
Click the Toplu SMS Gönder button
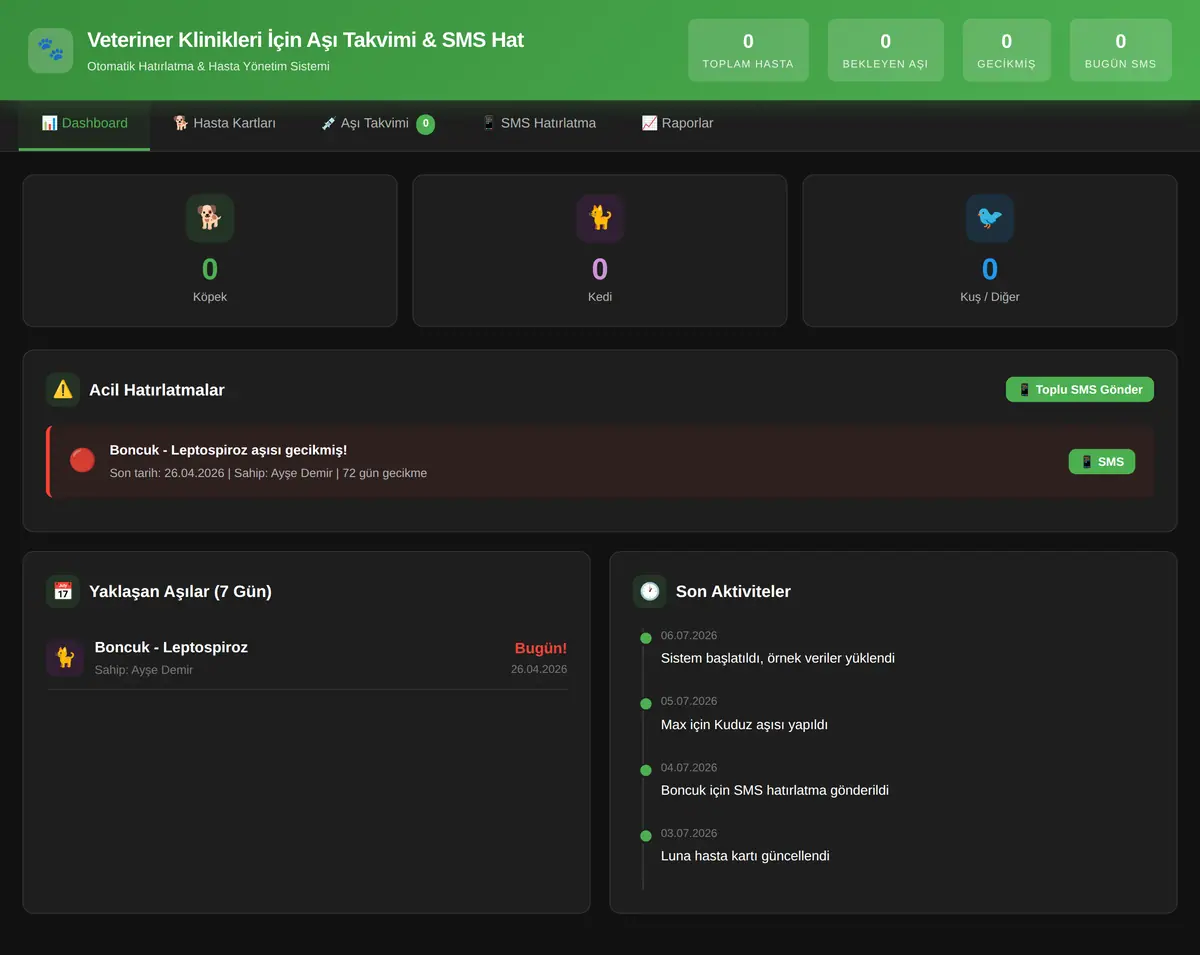point(1080,389)
